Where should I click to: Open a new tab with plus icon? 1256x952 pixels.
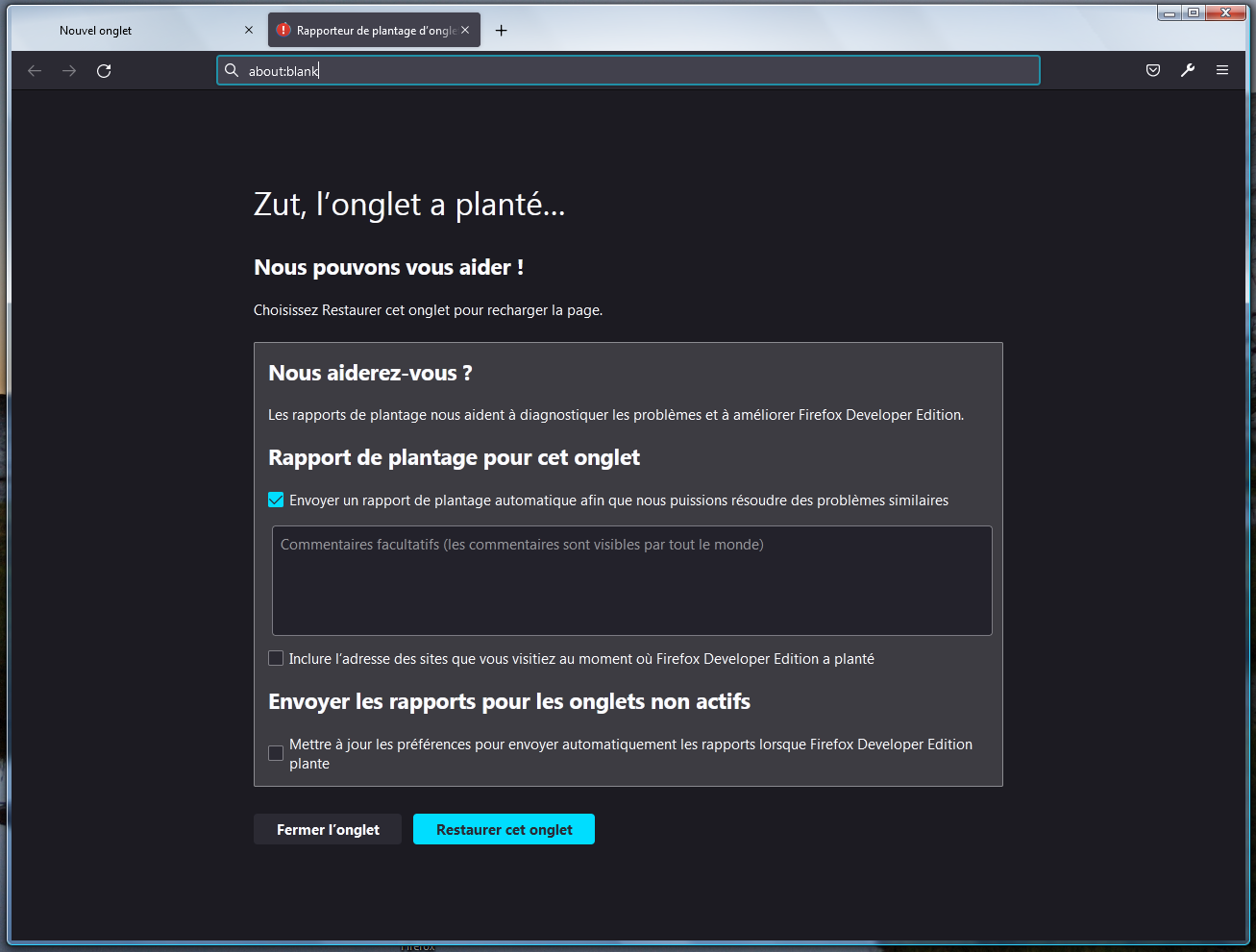(x=501, y=31)
